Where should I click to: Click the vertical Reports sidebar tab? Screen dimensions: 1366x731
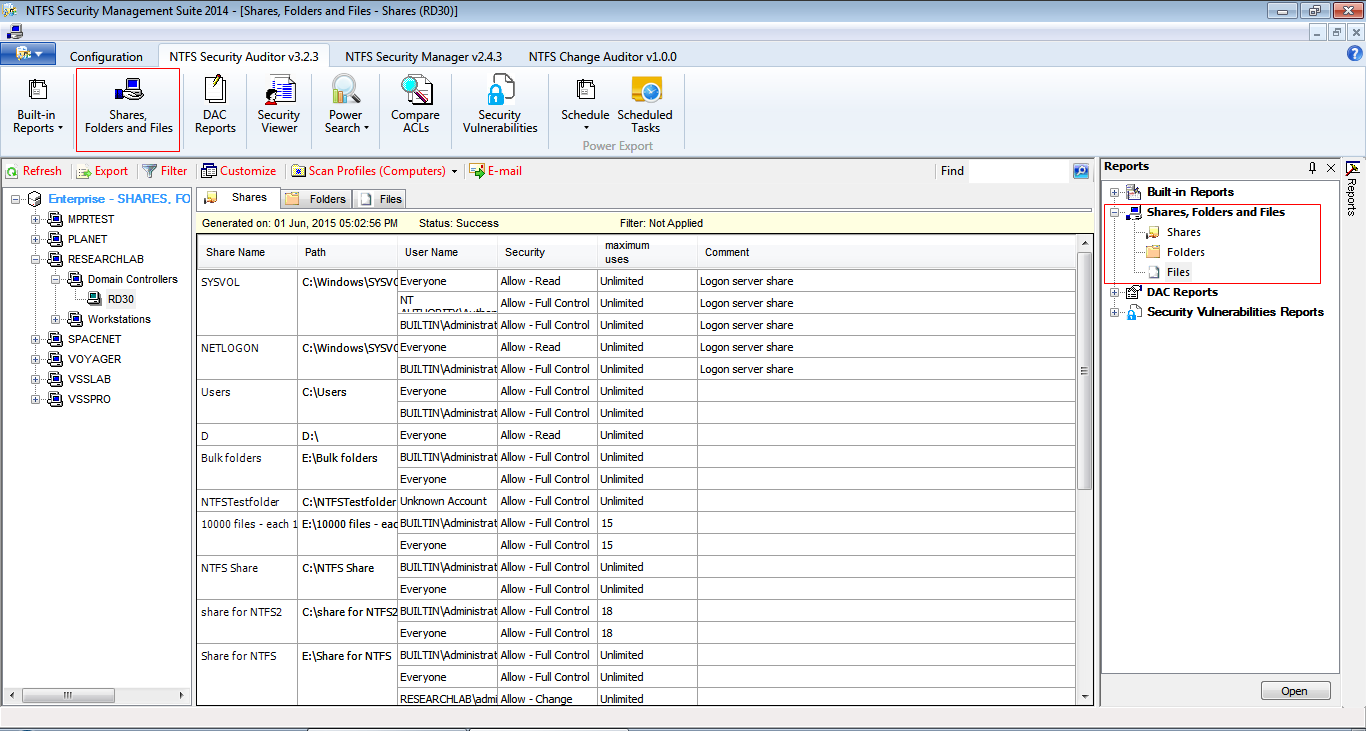click(1352, 188)
